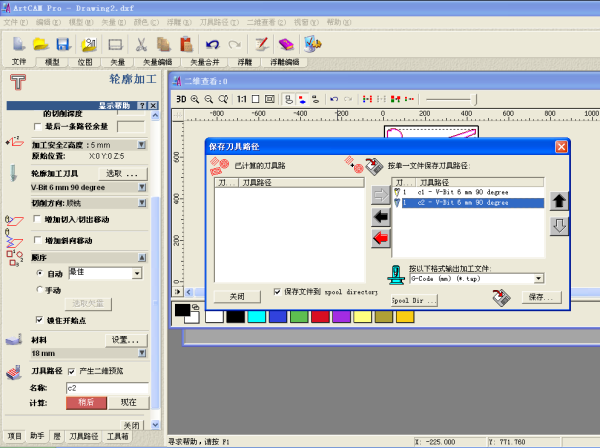The width and height of the screenshot is (600, 448).
Task: Expand the cut direction section arrow
Action: click(x=142, y=203)
